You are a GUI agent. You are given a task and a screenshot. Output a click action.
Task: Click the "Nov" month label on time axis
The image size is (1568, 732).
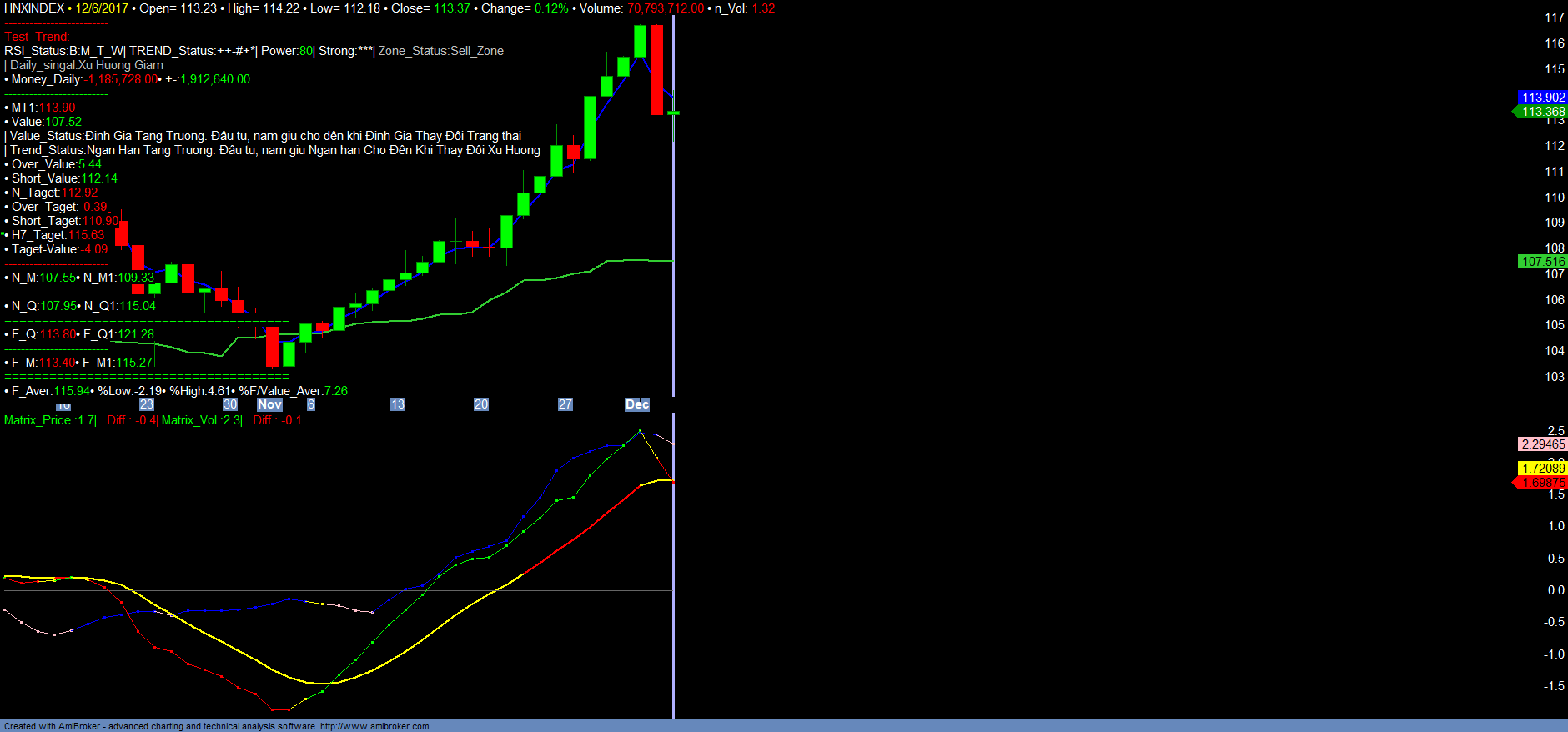(269, 404)
